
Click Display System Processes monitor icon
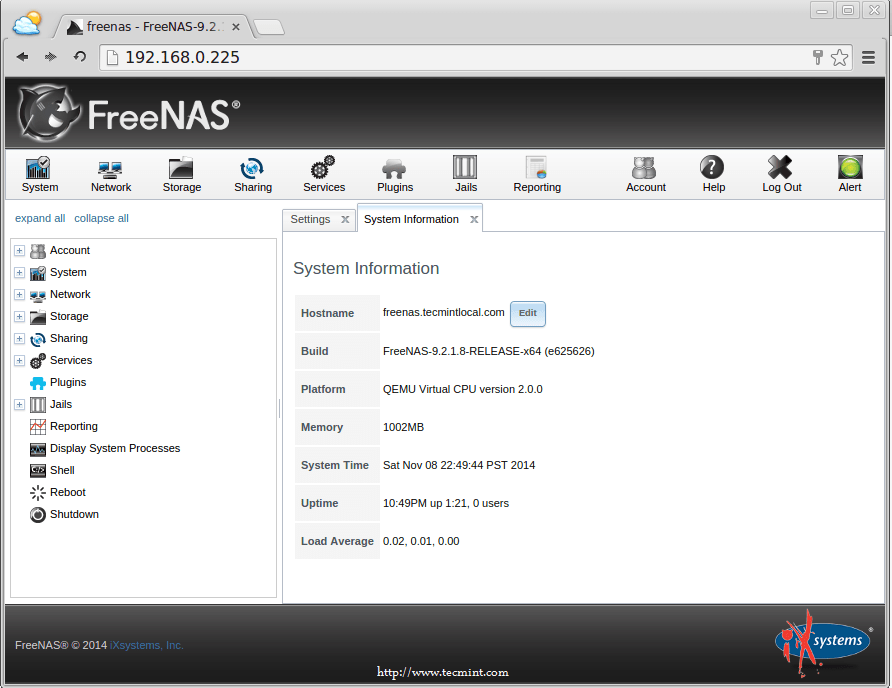(38, 450)
